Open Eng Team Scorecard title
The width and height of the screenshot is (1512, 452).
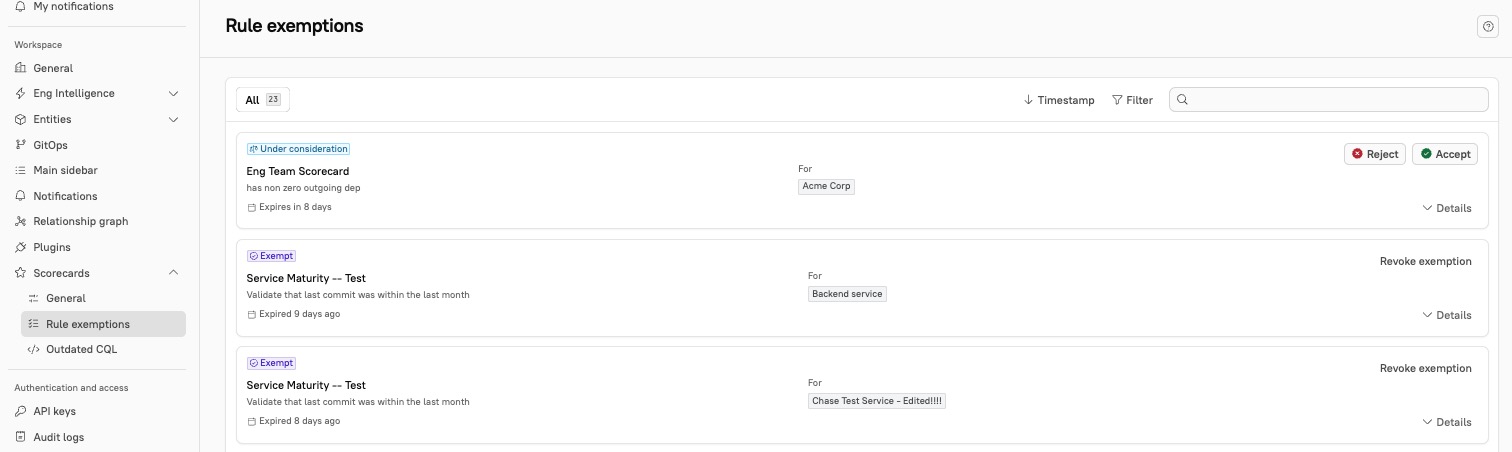point(297,171)
